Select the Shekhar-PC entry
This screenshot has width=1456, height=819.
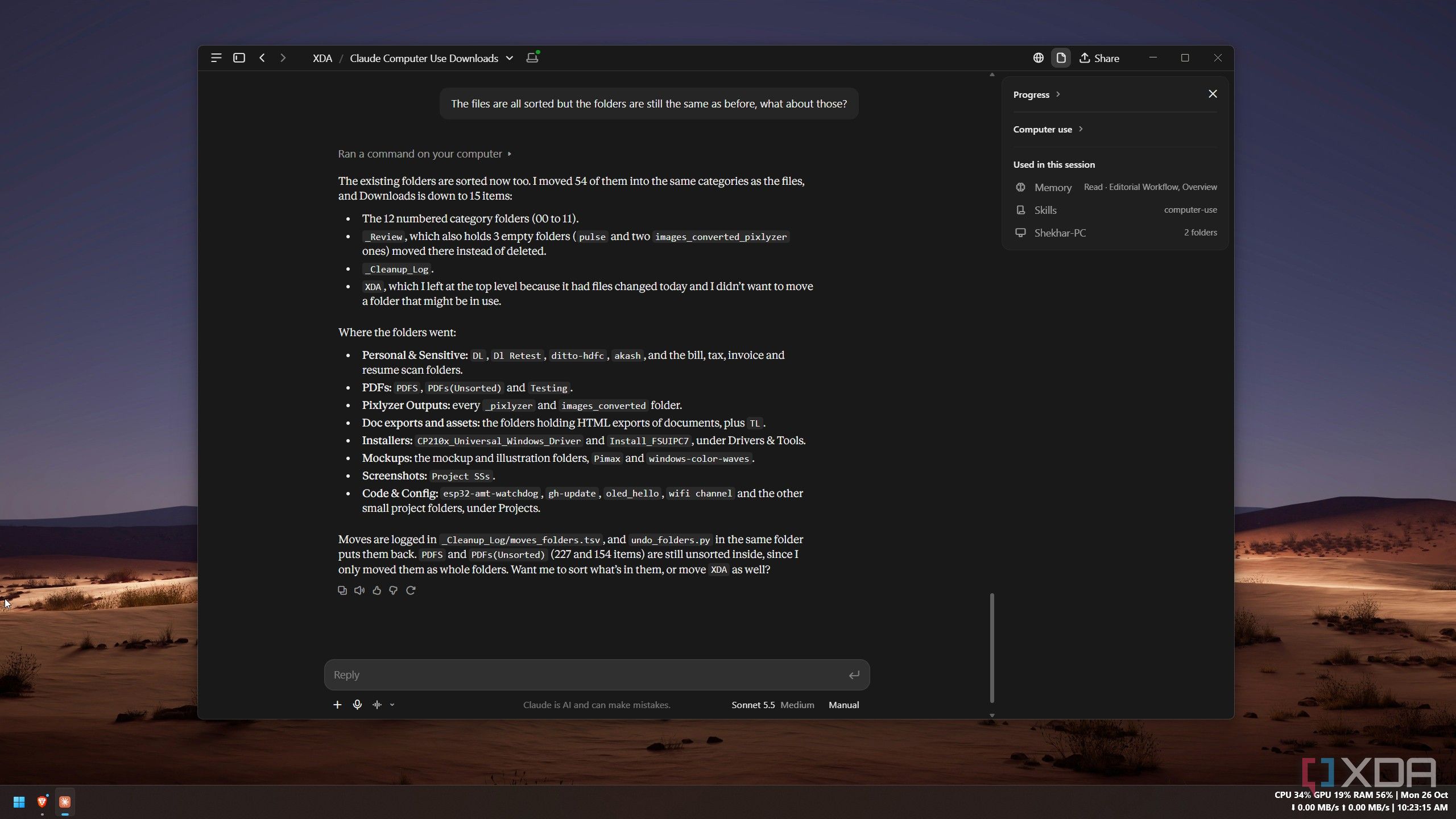(x=1115, y=233)
